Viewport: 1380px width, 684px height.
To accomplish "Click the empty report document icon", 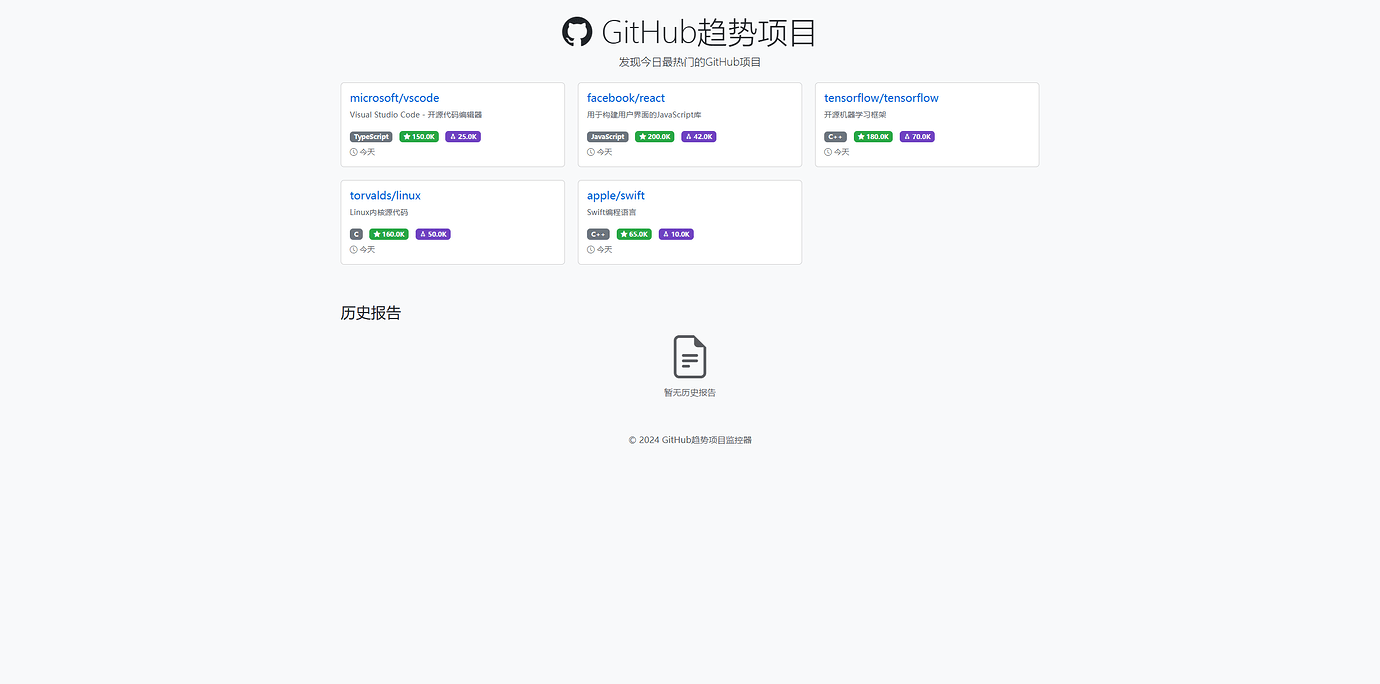I will [689, 356].
